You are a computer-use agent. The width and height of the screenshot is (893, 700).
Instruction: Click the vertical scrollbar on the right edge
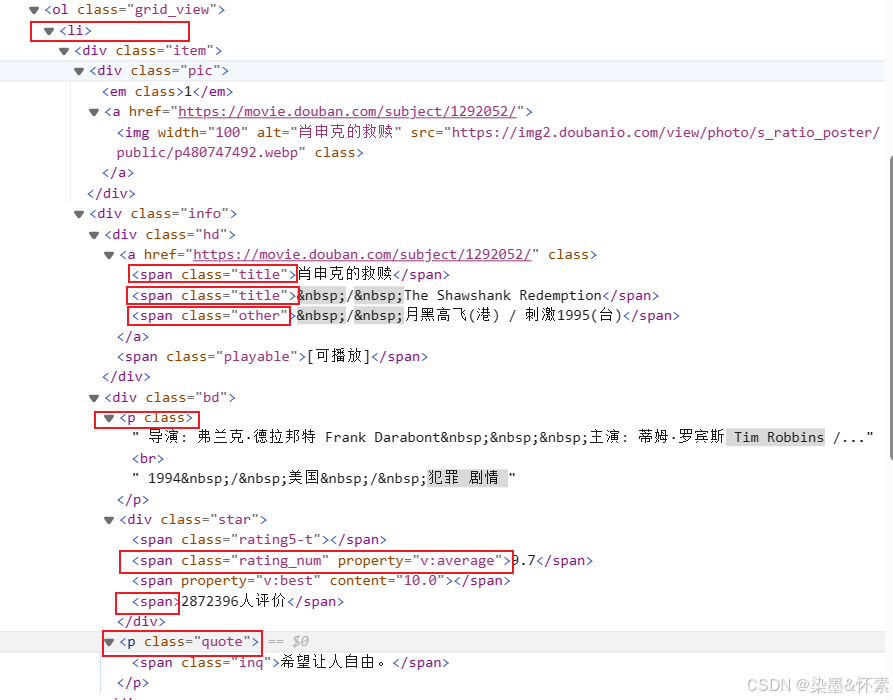click(x=890, y=308)
